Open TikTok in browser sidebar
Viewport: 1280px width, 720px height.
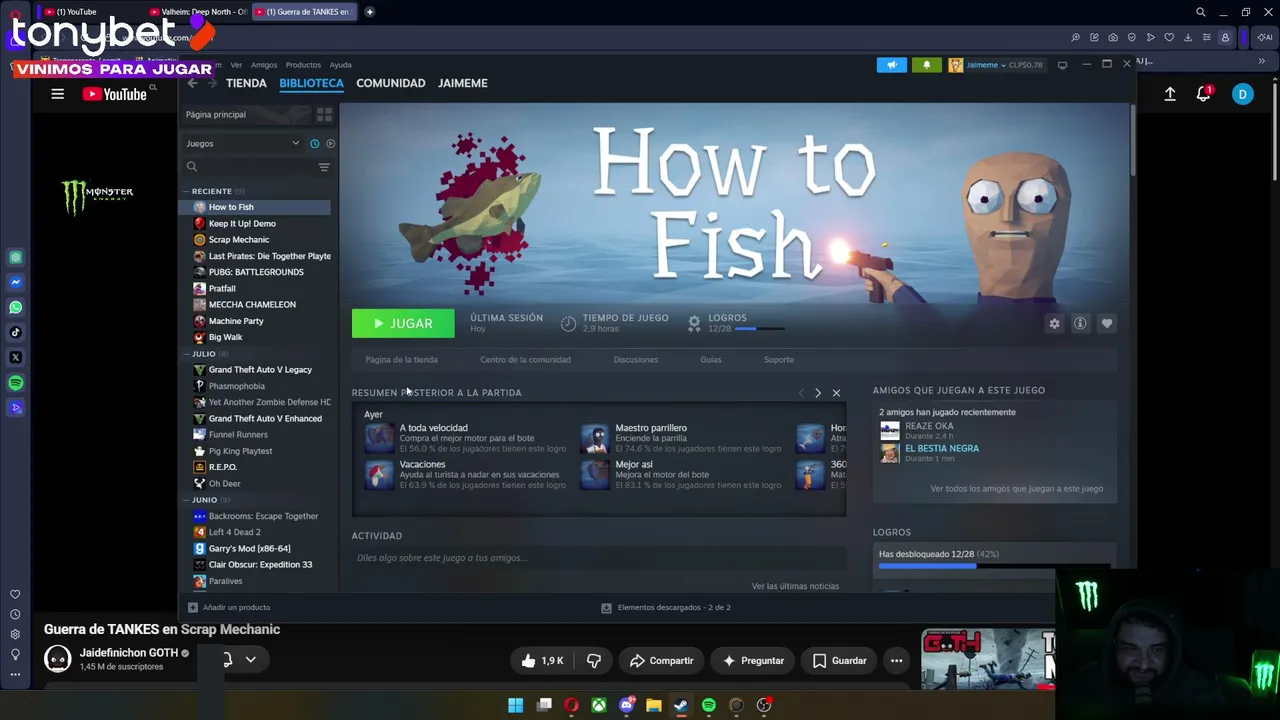tap(15, 332)
